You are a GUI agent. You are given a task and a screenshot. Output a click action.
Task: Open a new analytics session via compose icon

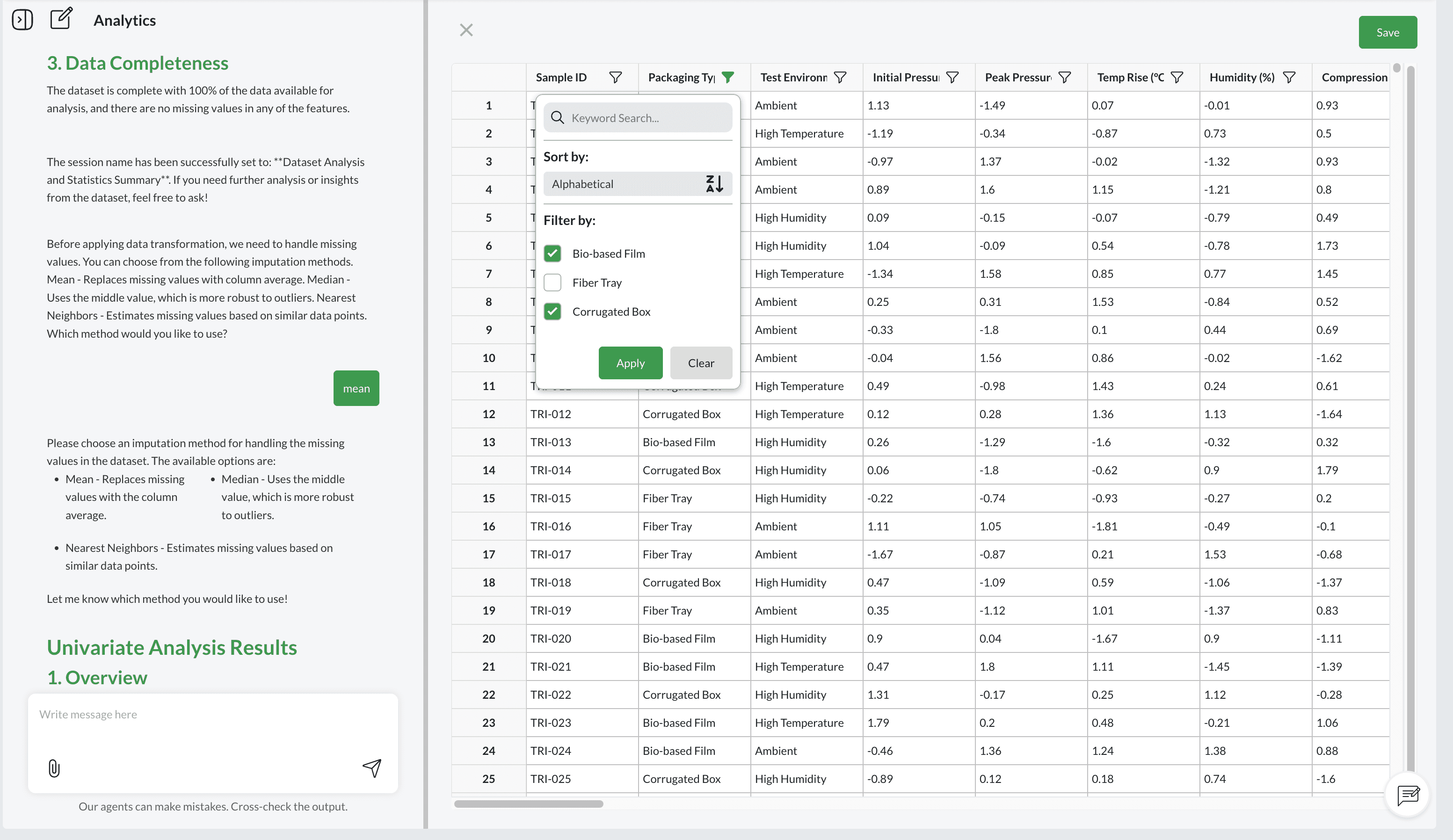61,18
